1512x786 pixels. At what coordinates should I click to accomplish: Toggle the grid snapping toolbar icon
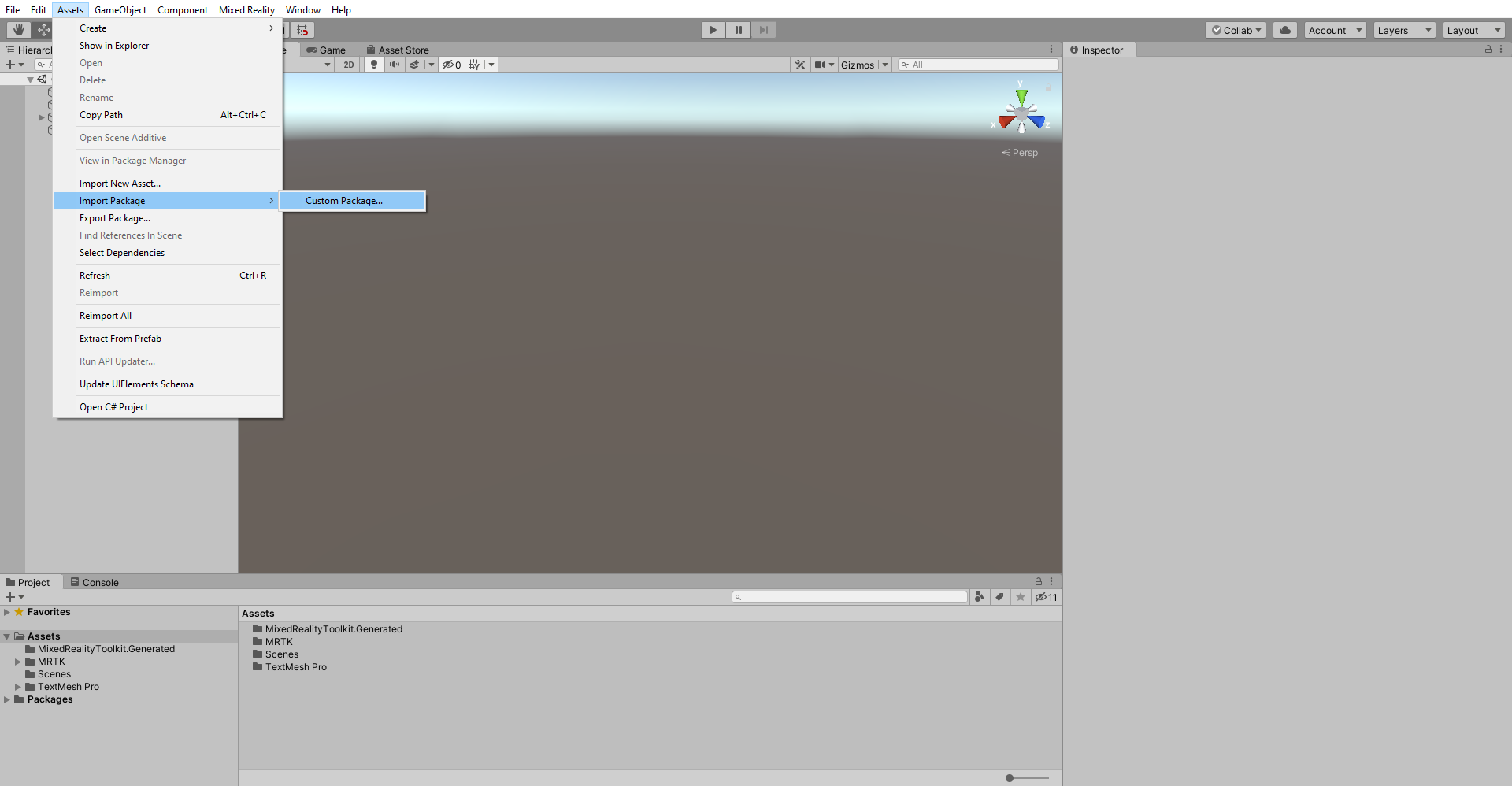pos(302,30)
